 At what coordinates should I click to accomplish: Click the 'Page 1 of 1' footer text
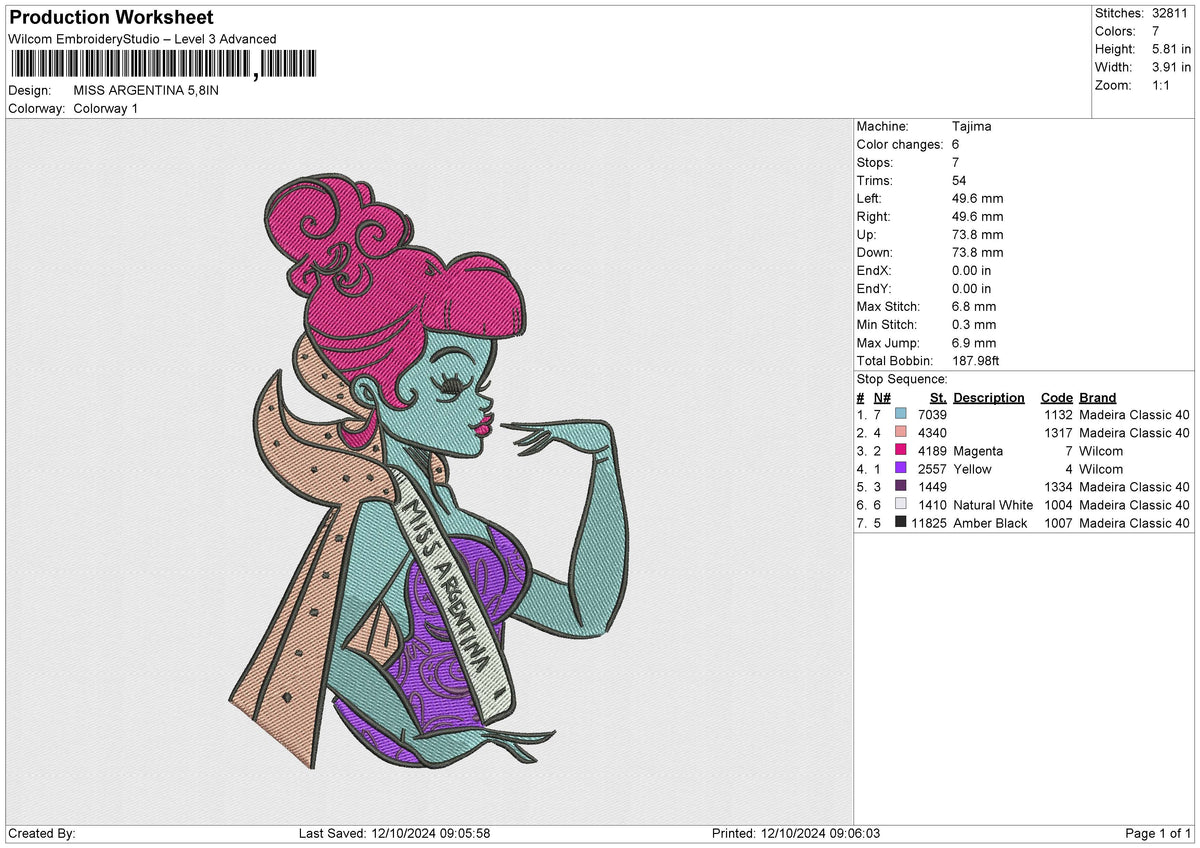1158,834
